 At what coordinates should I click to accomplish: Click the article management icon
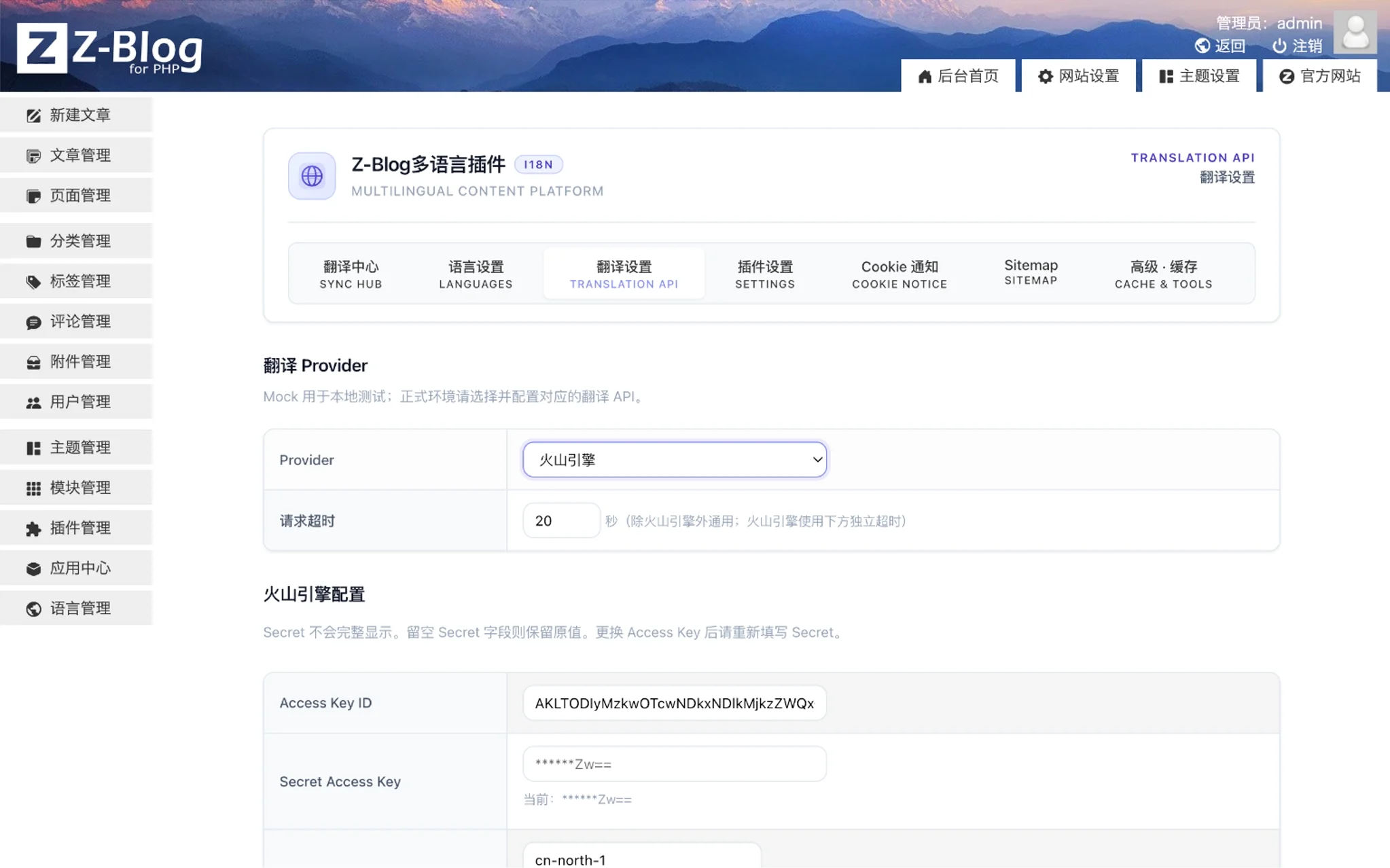click(x=33, y=156)
